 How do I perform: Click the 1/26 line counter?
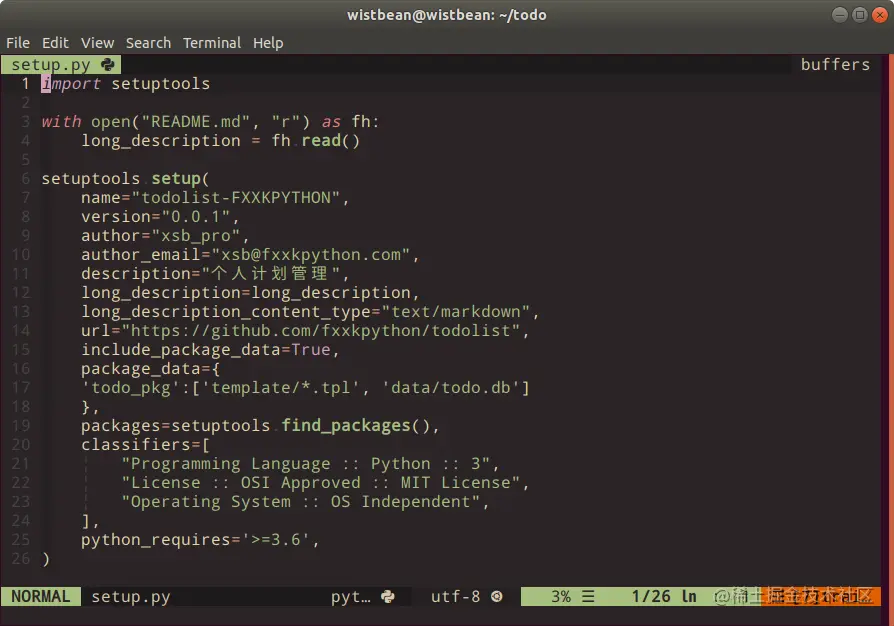pyautogui.click(x=651, y=596)
